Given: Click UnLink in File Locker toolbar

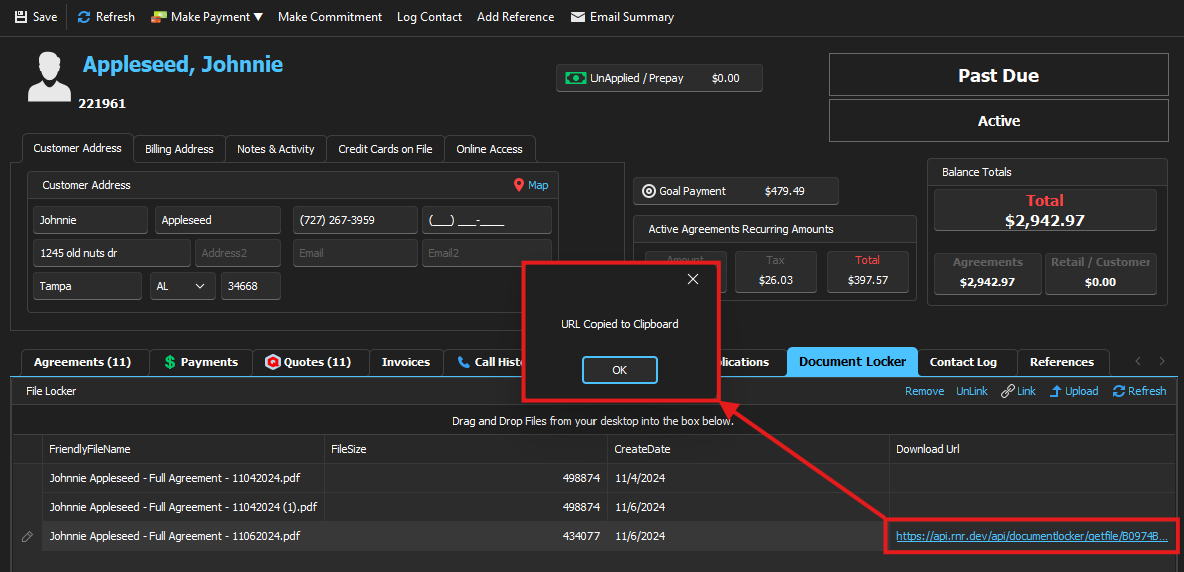Looking at the screenshot, I should pos(972,391).
